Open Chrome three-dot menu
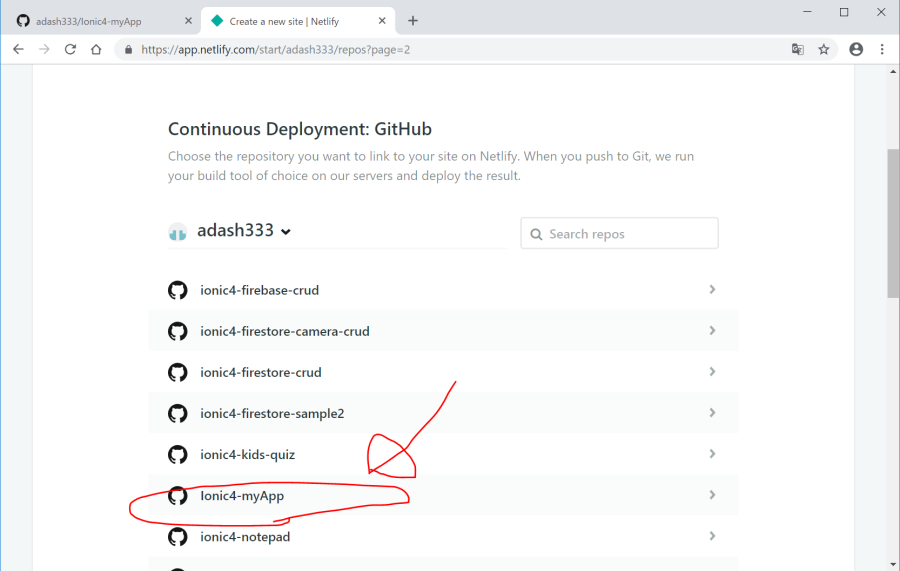Image resolution: width=900 pixels, height=571 pixels. 882,49
